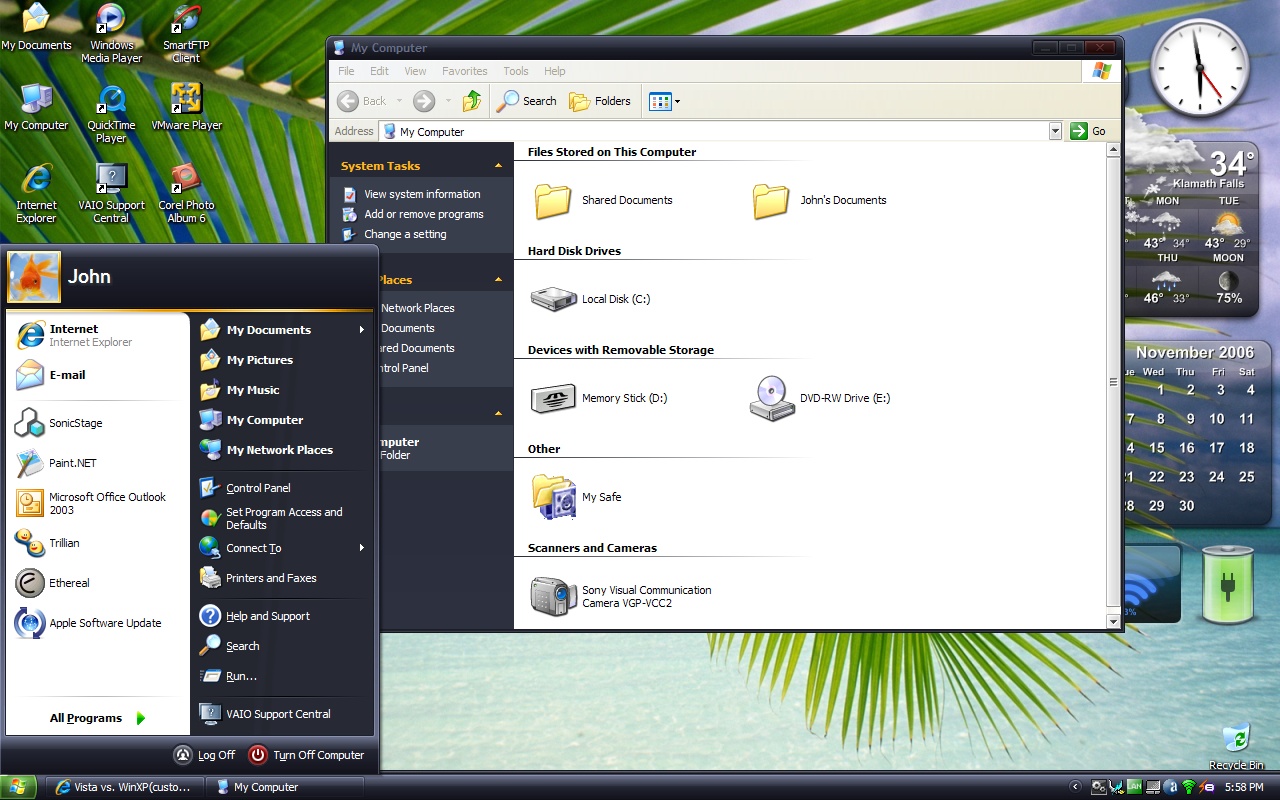The width and height of the screenshot is (1280, 800).
Task: Open Corel Photo Album 6 shortcut
Action: pyautogui.click(x=186, y=193)
